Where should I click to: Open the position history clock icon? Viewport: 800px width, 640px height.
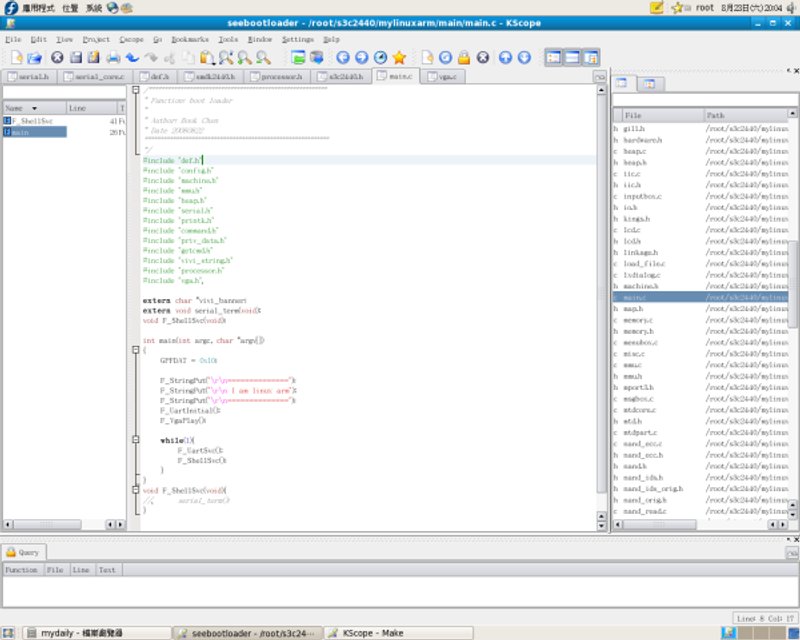381,58
